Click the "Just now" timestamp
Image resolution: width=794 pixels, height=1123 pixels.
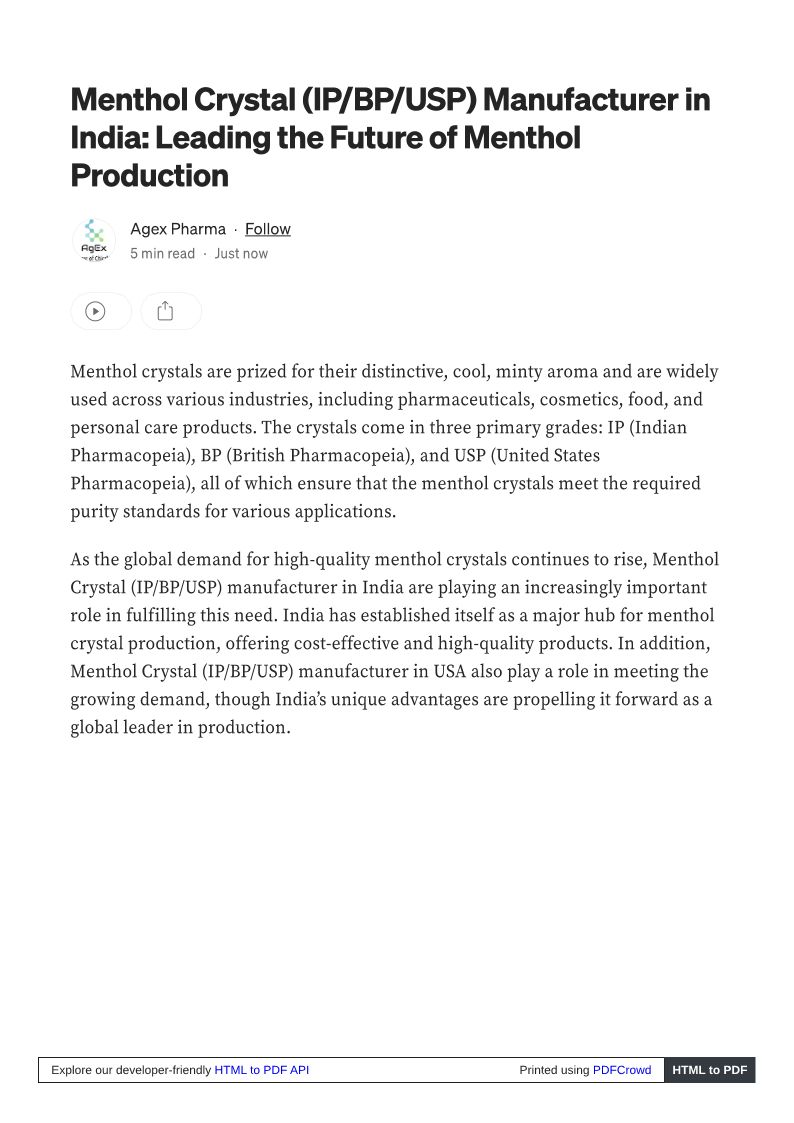pyautogui.click(x=241, y=254)
